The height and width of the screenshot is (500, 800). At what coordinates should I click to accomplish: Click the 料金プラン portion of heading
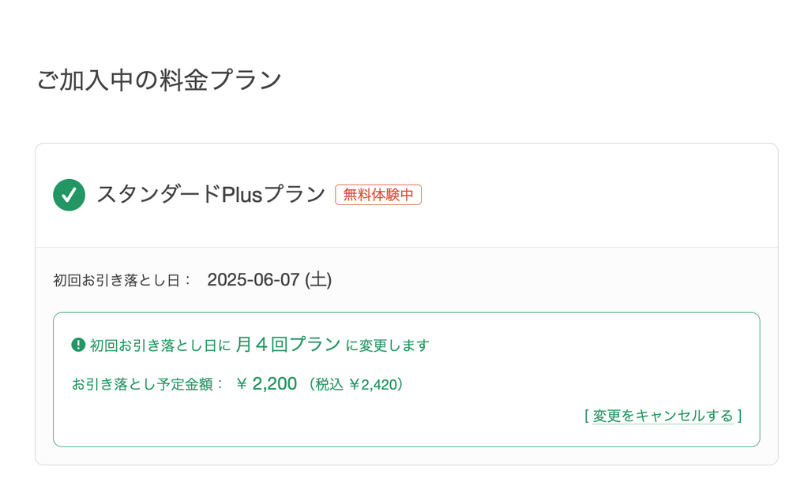tap(220, 80)
